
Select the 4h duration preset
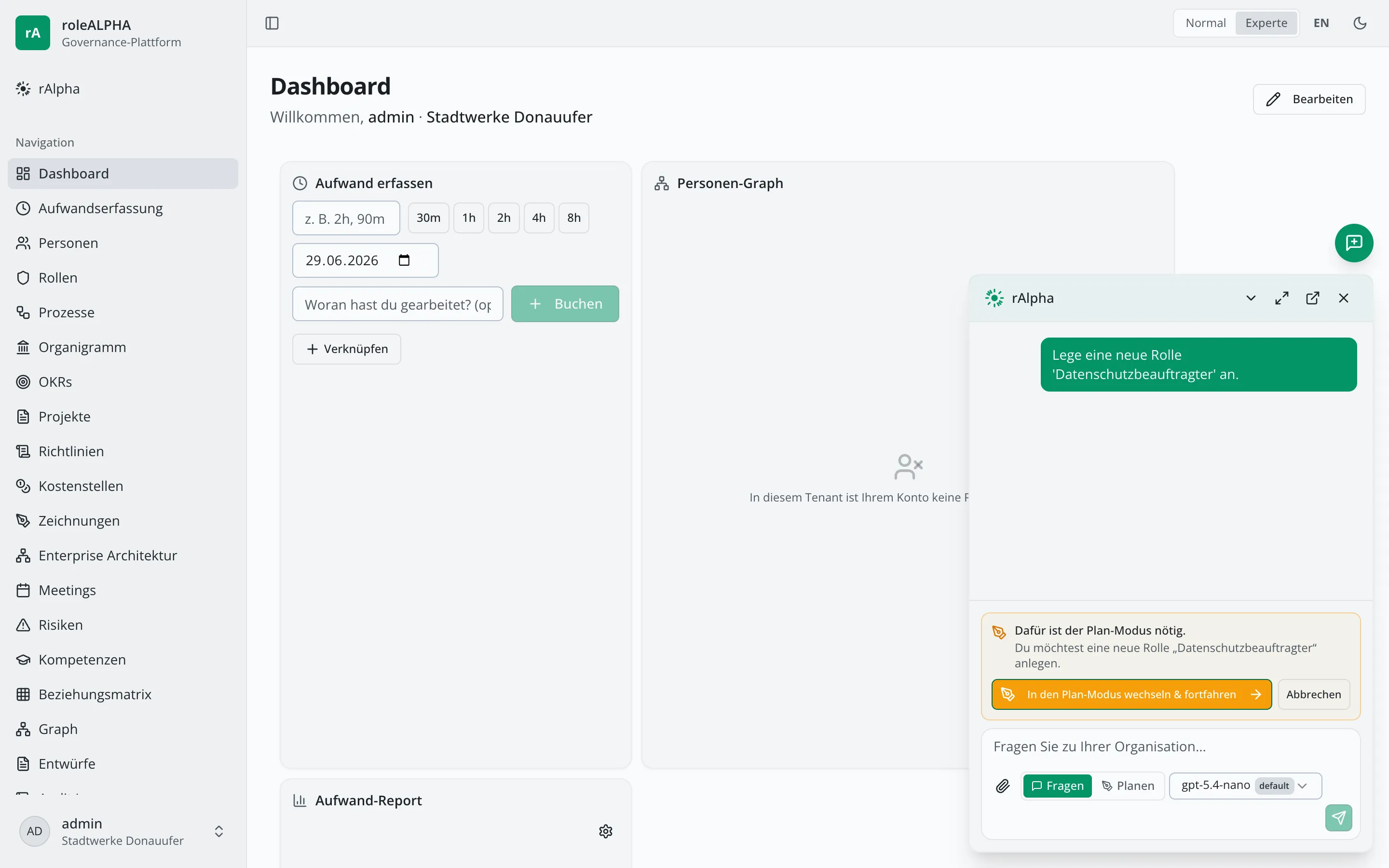coord(539,218)
